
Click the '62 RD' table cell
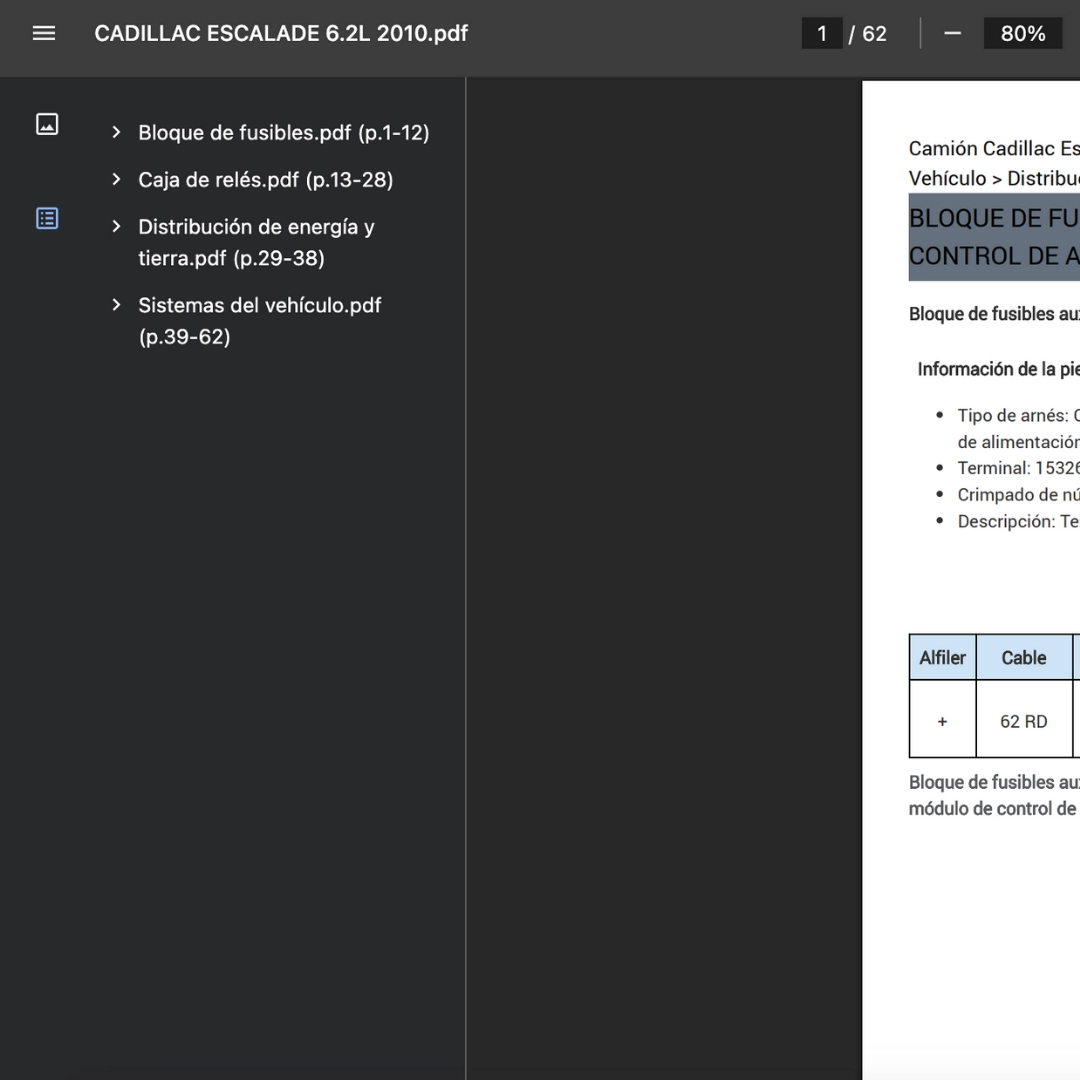[x=1024, y=721]
